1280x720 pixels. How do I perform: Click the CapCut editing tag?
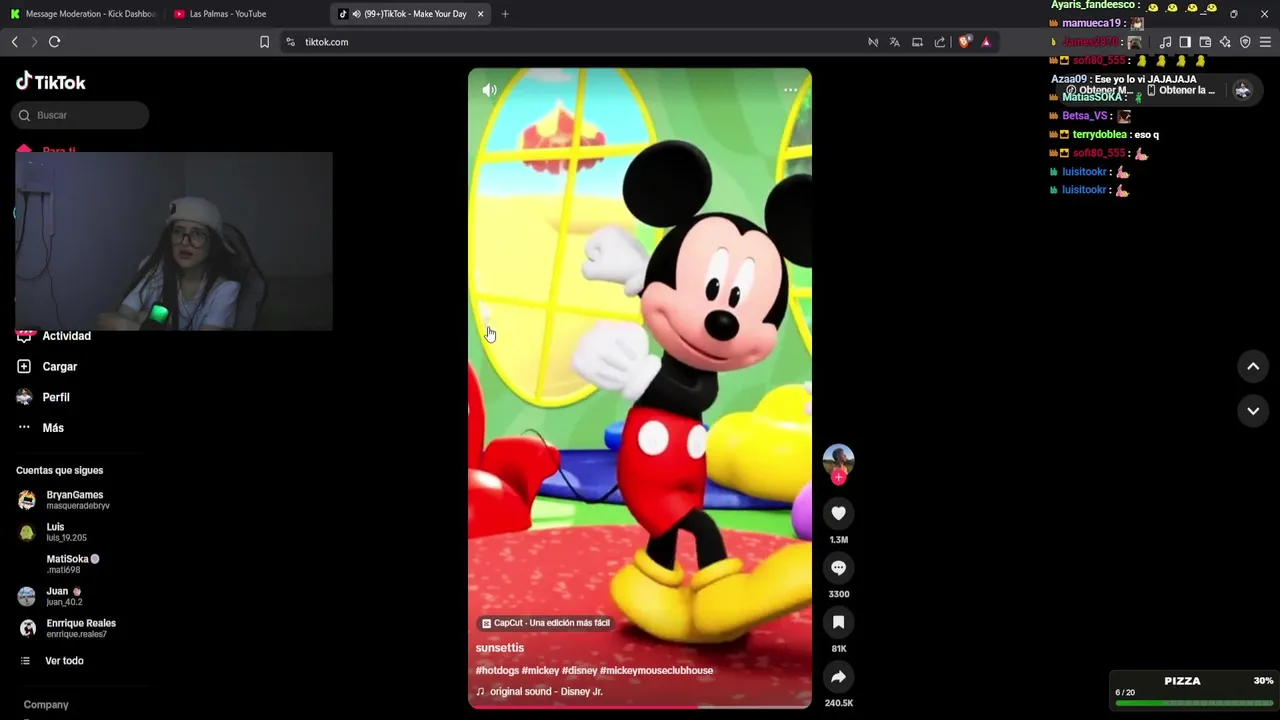545,623
